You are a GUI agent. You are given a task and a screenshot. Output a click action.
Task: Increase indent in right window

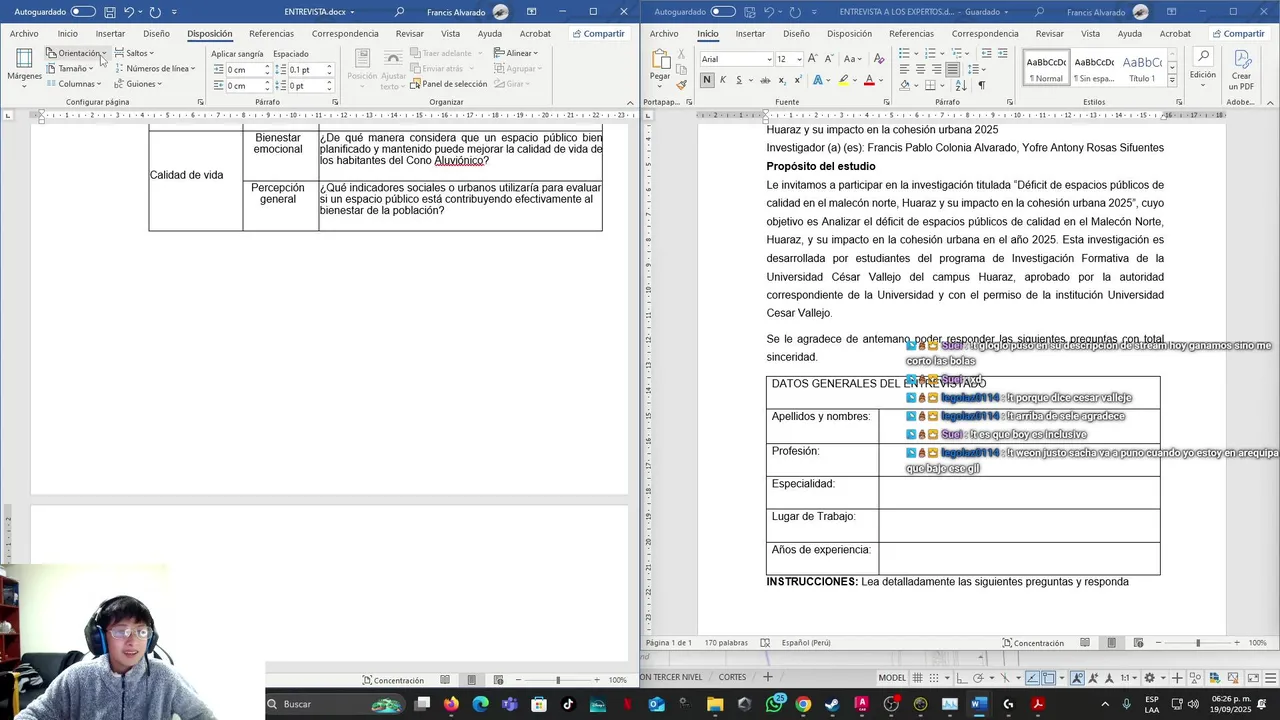tap(1003, 53)
